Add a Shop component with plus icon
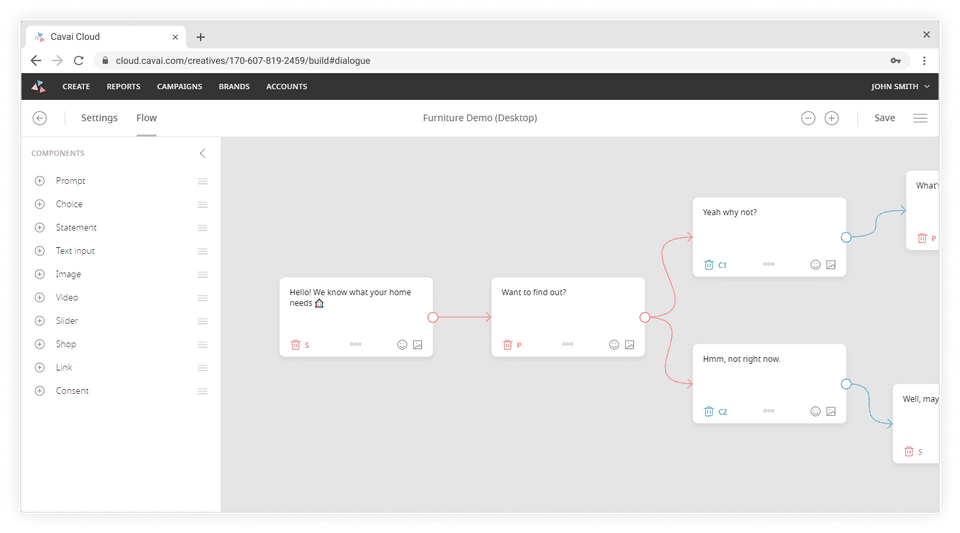The image size is (960, 533). point(40,344)
